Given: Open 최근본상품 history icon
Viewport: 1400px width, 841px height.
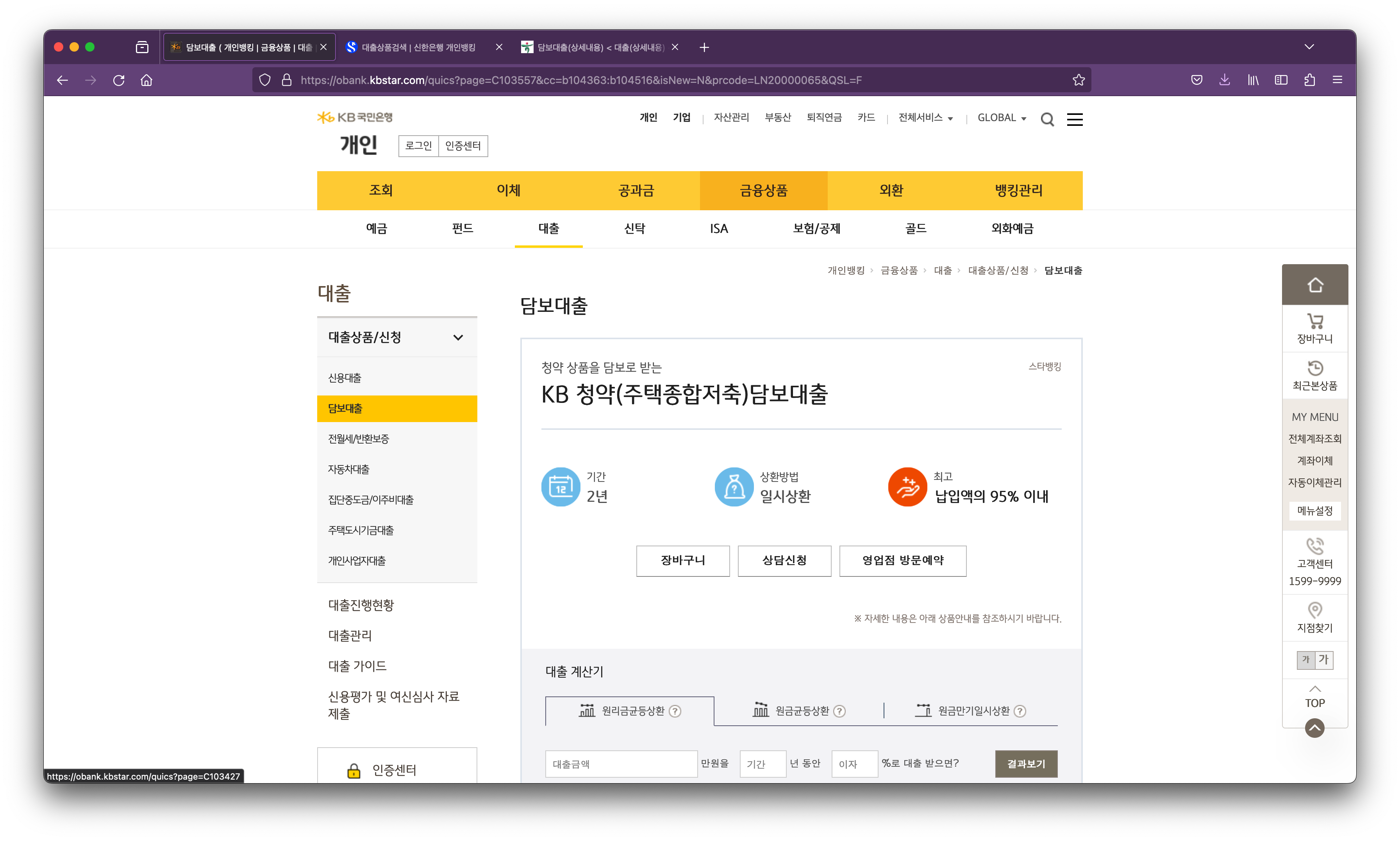Looking at the screenshot, I should 1314,369.
